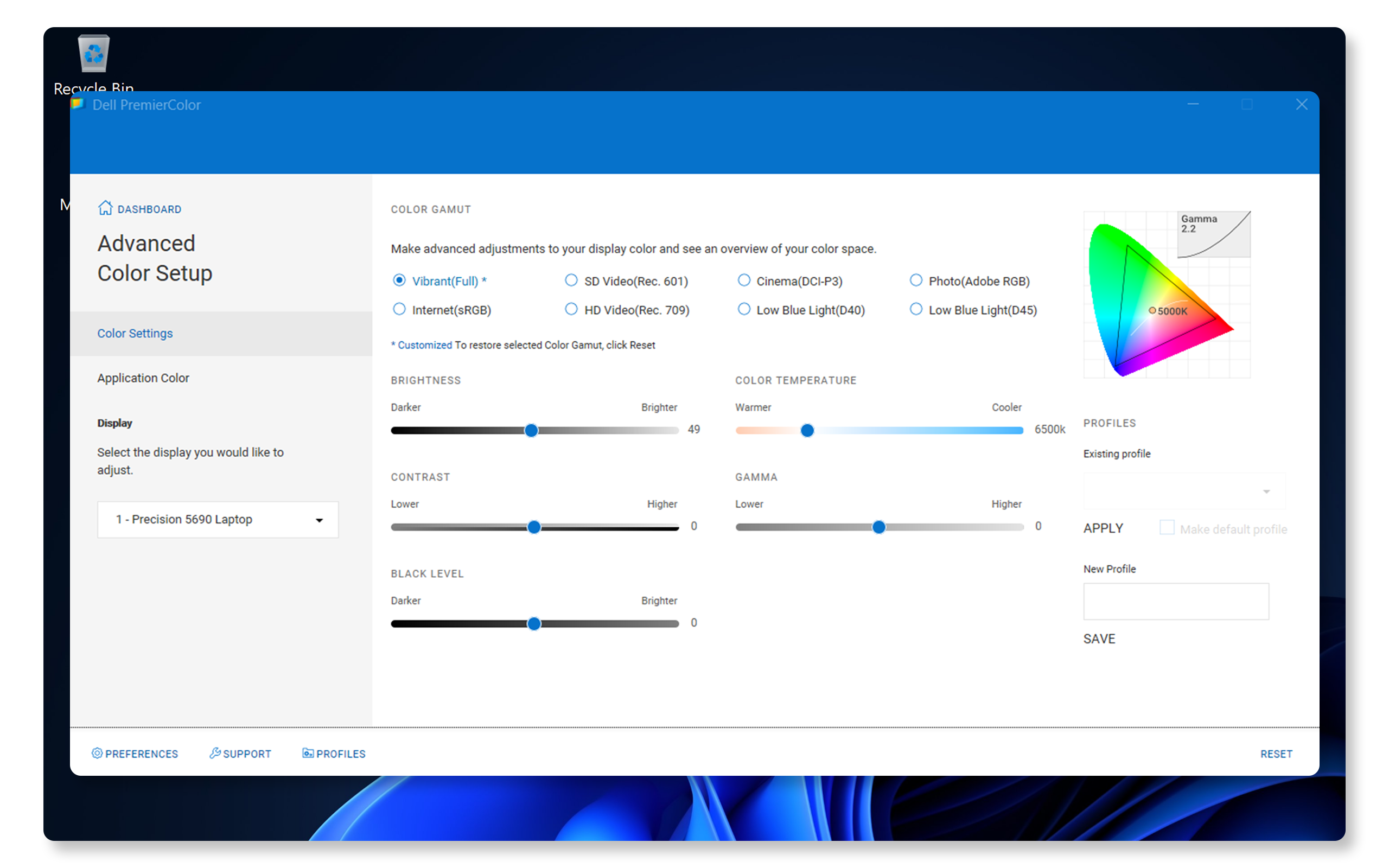Click the Dell PremierColor app logo icon
Viewport: 1389px width, 868px height.
click(78, 104)
